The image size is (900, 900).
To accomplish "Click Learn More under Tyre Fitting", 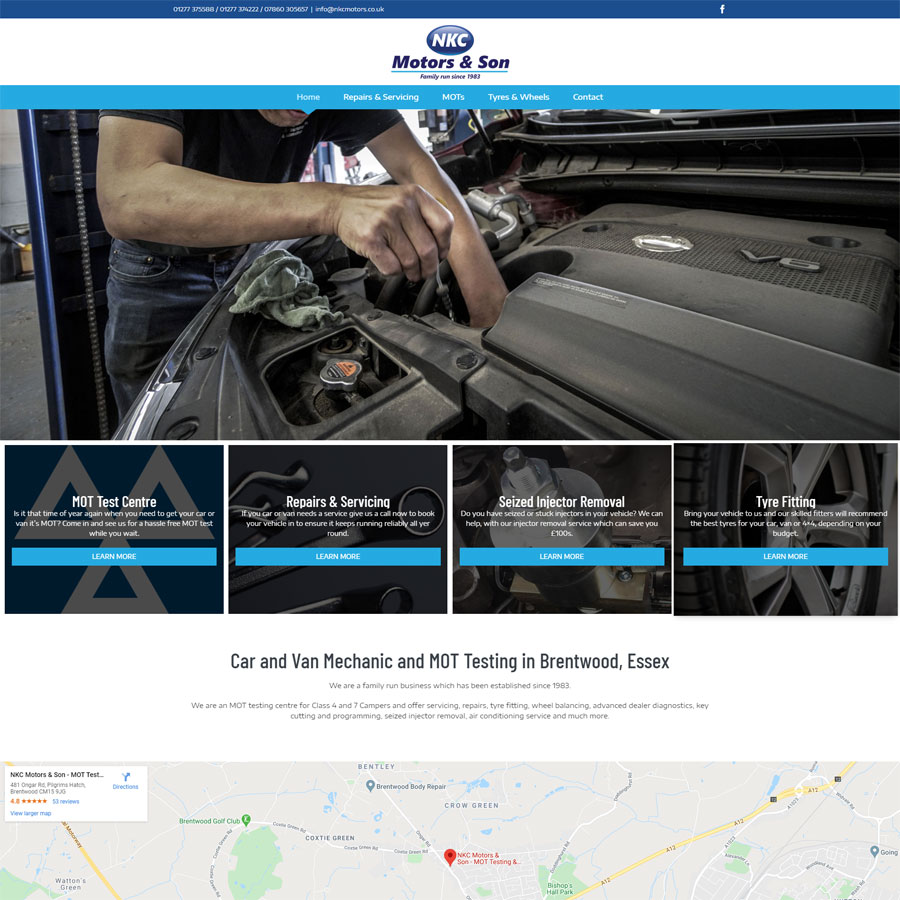I will (x=785, y=556).
